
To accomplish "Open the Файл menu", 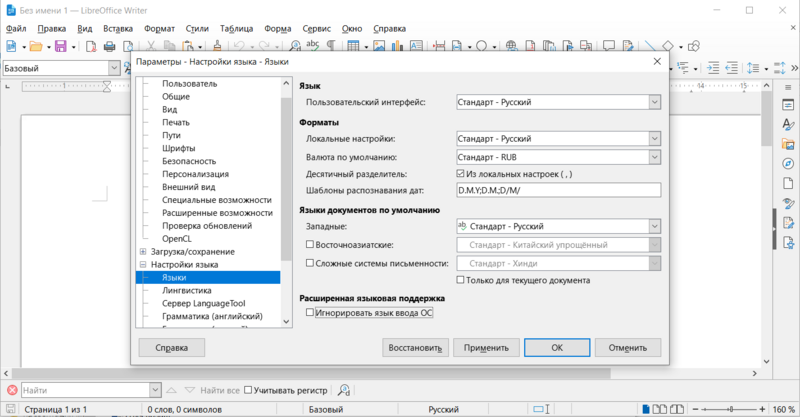I will 16,29.
